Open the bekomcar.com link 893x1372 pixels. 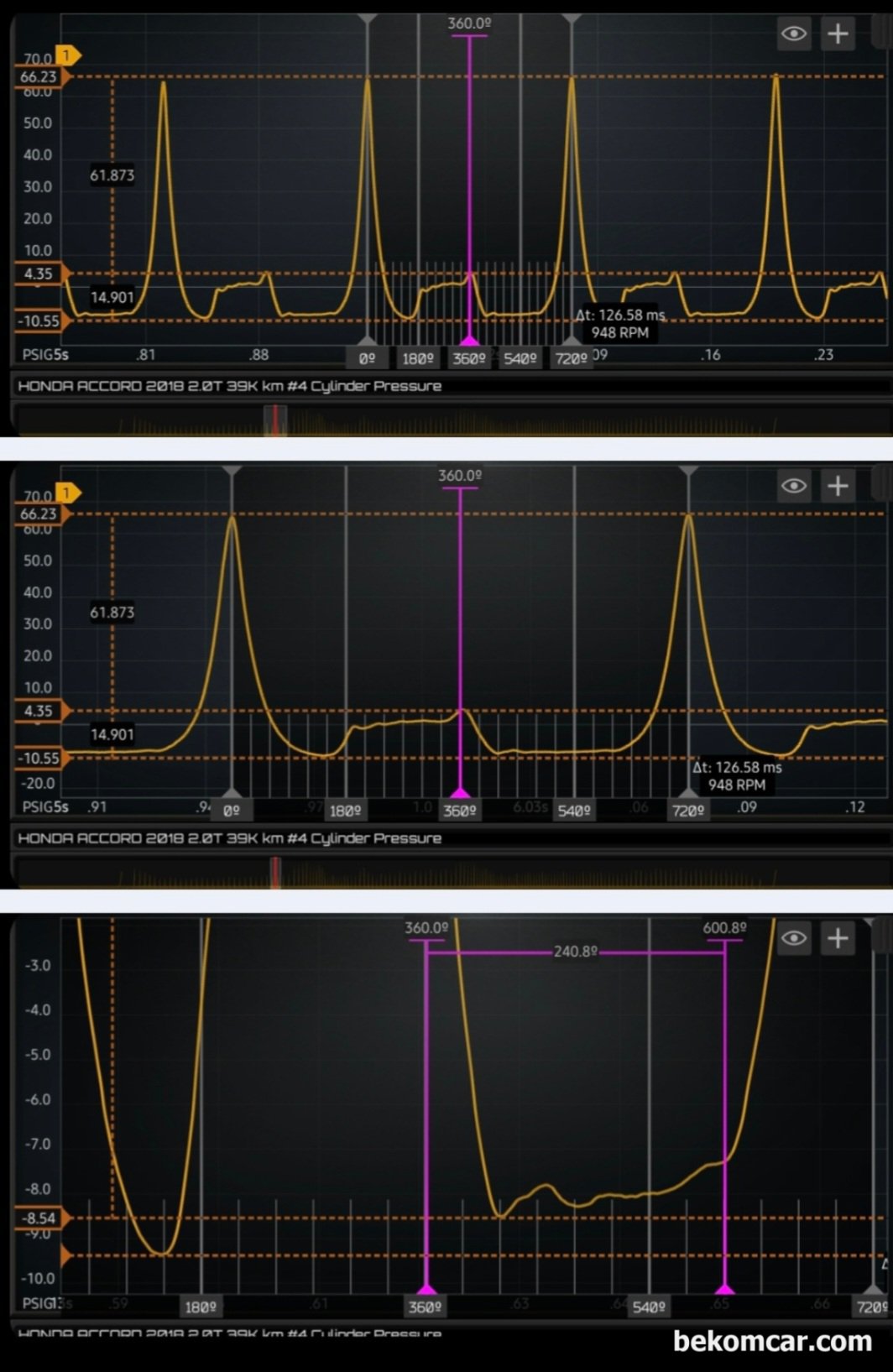772,1341
